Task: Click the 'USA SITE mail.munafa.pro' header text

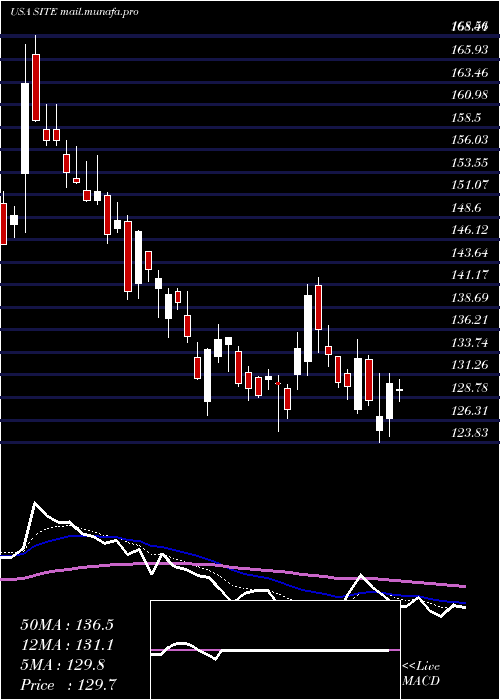Action: (74, 12)
